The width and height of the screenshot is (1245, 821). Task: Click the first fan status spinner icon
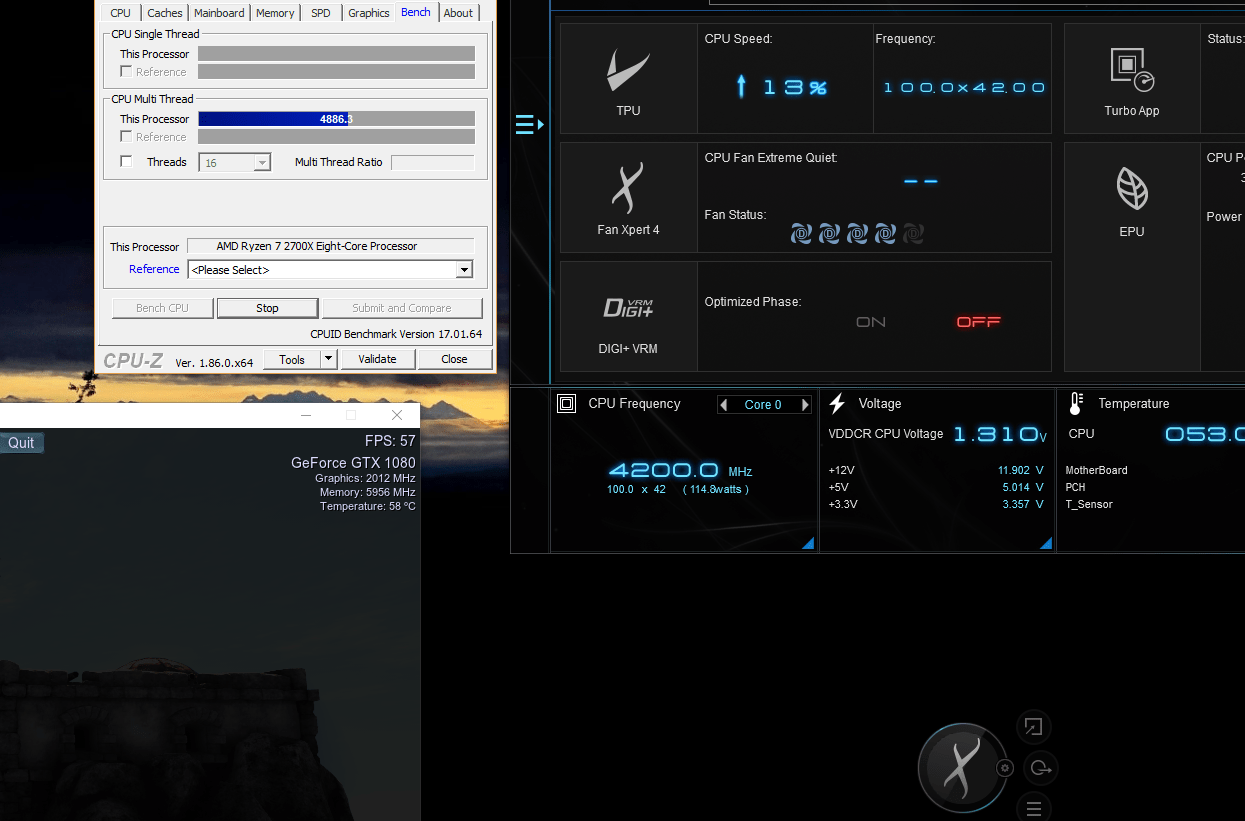(x=801, y=233)
